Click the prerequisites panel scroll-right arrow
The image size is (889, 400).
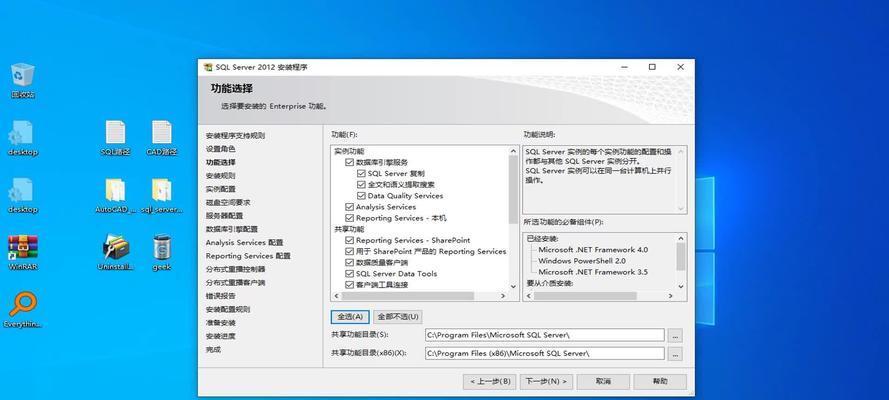coord(670,296)
